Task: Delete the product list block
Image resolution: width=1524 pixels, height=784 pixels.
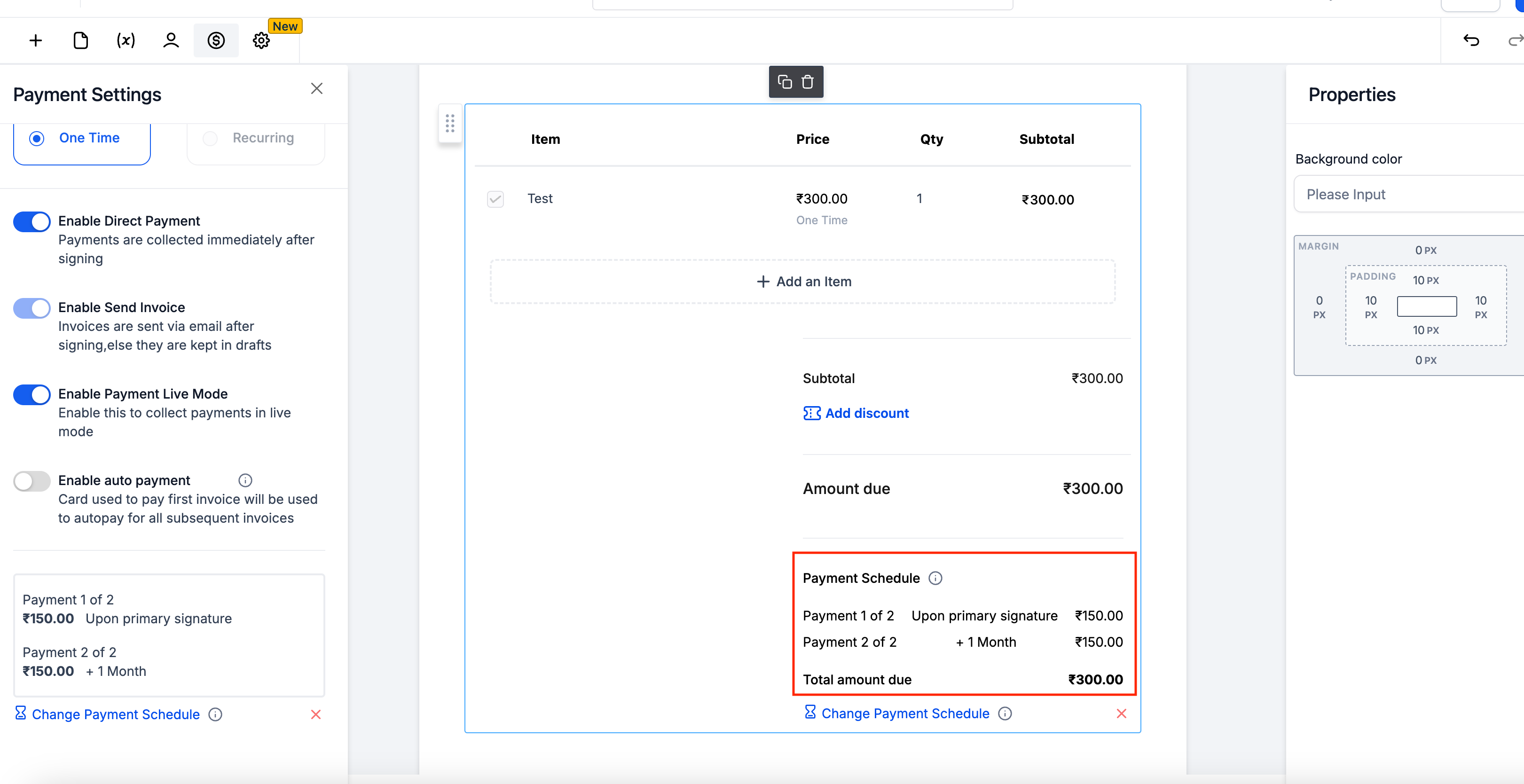Action: 808,82
